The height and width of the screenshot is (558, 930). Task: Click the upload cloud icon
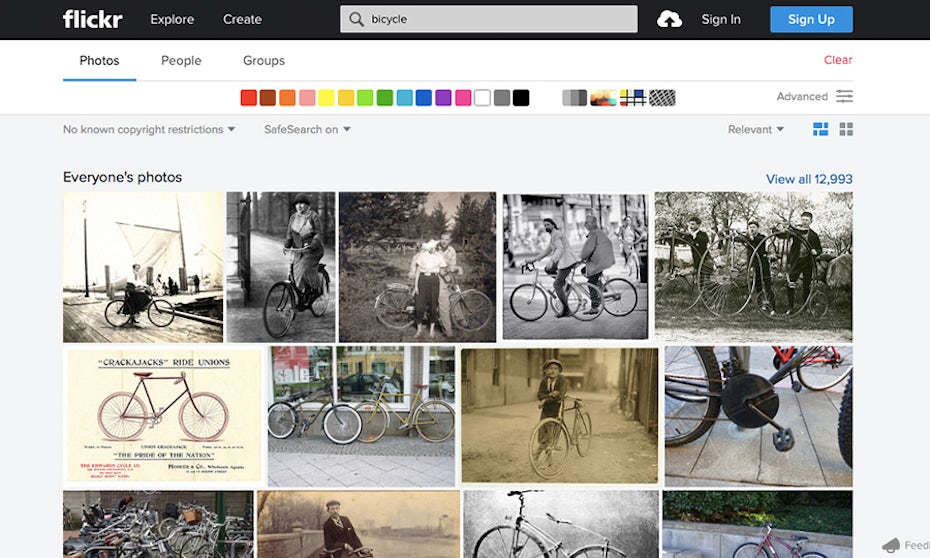pos(669,19)
